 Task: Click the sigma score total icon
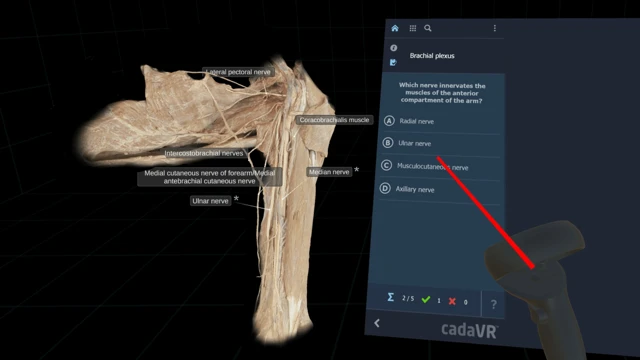coord(391,297)
